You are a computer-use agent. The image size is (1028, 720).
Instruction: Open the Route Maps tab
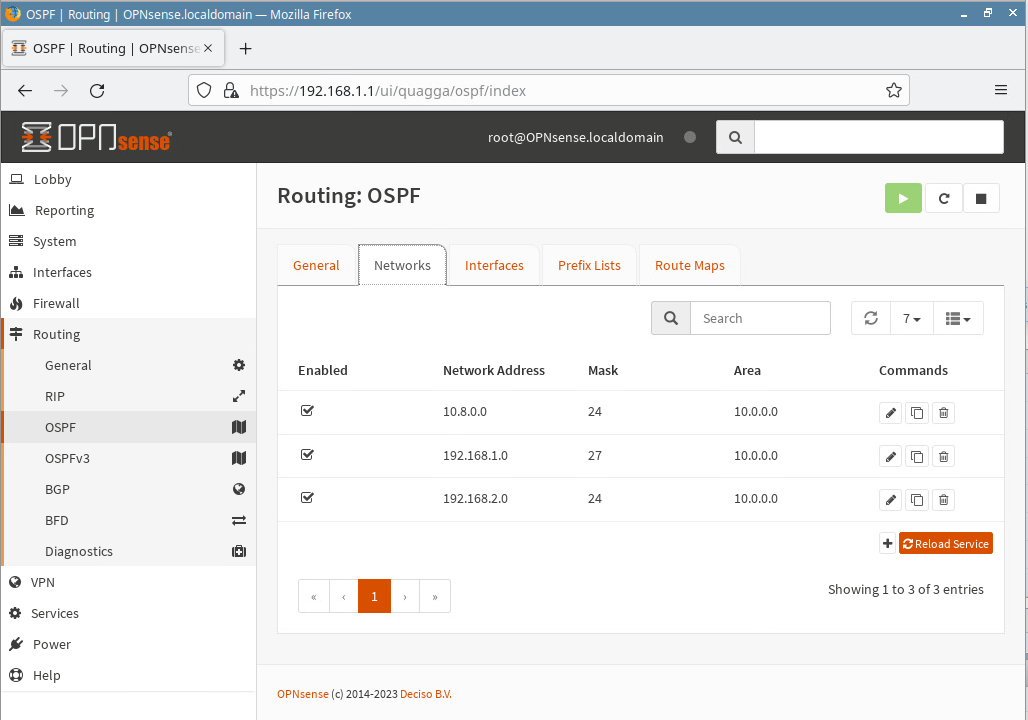tap(689, 265)
